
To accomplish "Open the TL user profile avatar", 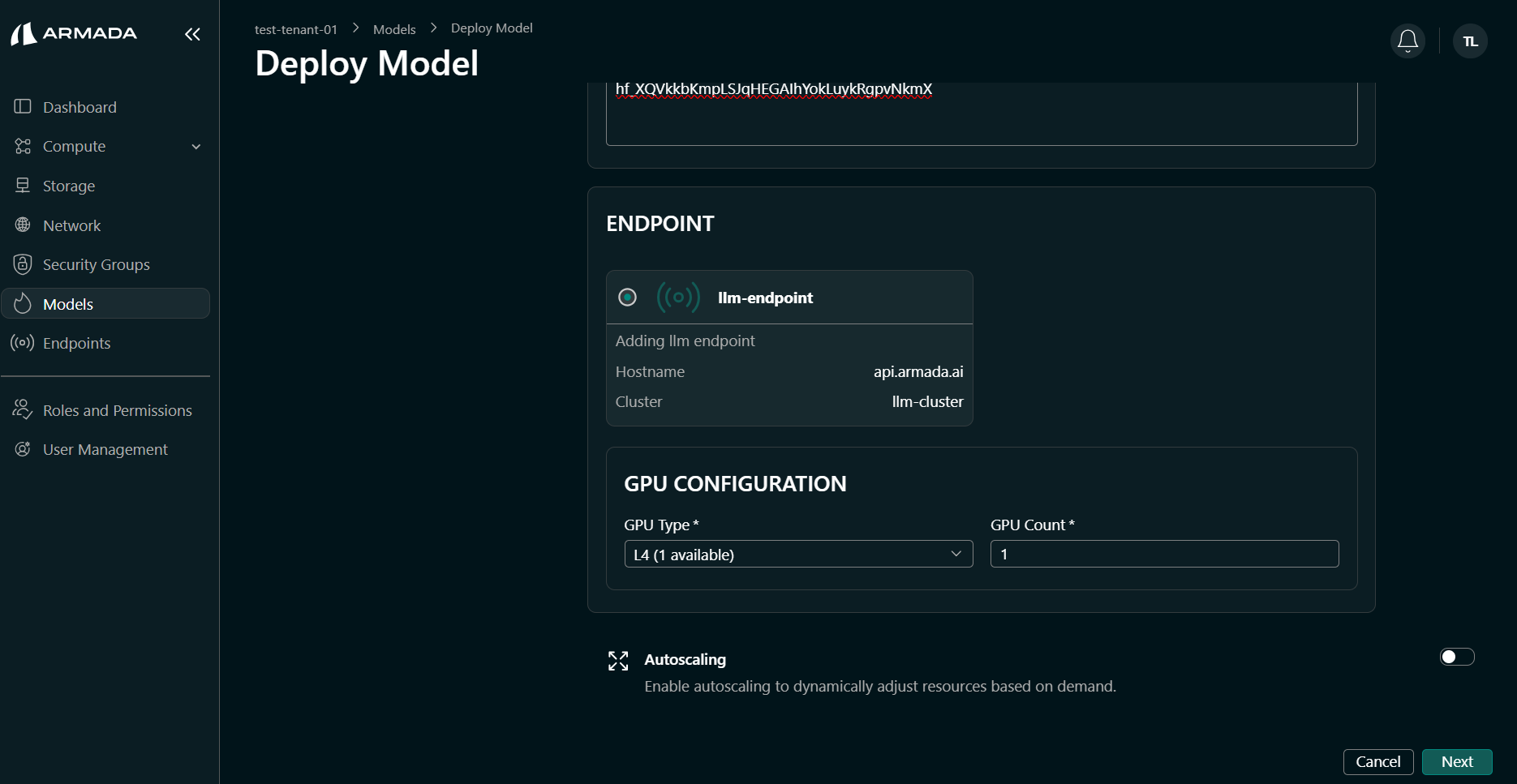I will point(1469,41).
